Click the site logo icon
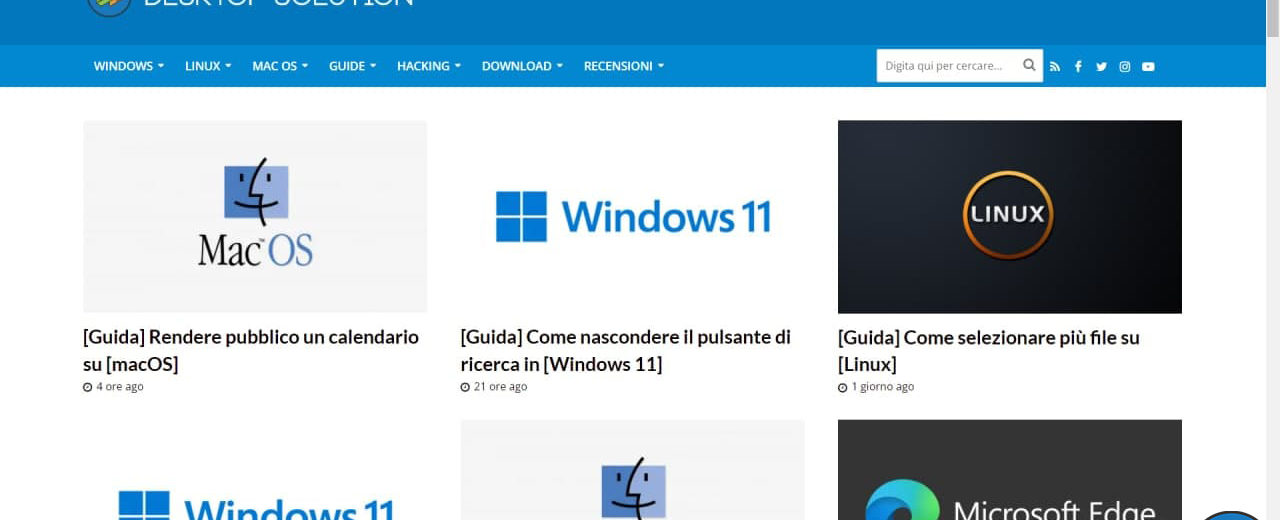Viewport: 1280px width, 520px height. coord(109,6)
